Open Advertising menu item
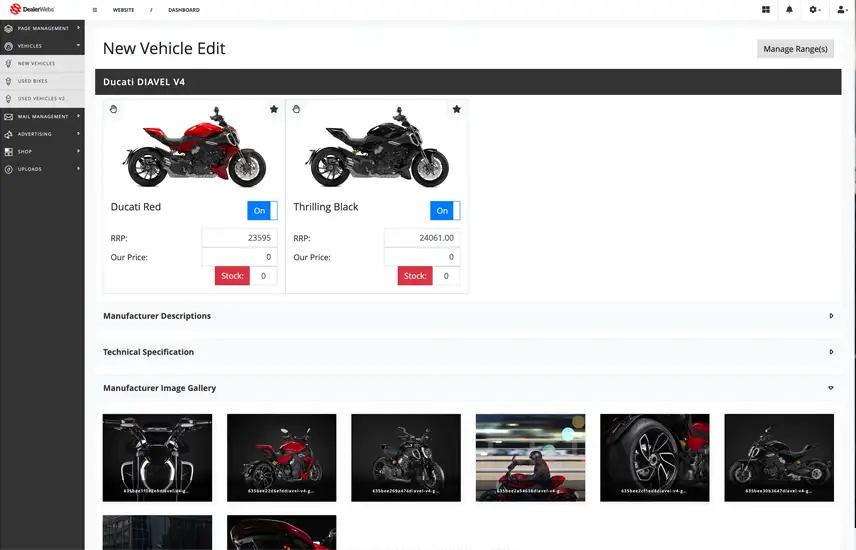The height and width of the screenshot is (550, 856). pyautogui.click(x=42, y=134)
